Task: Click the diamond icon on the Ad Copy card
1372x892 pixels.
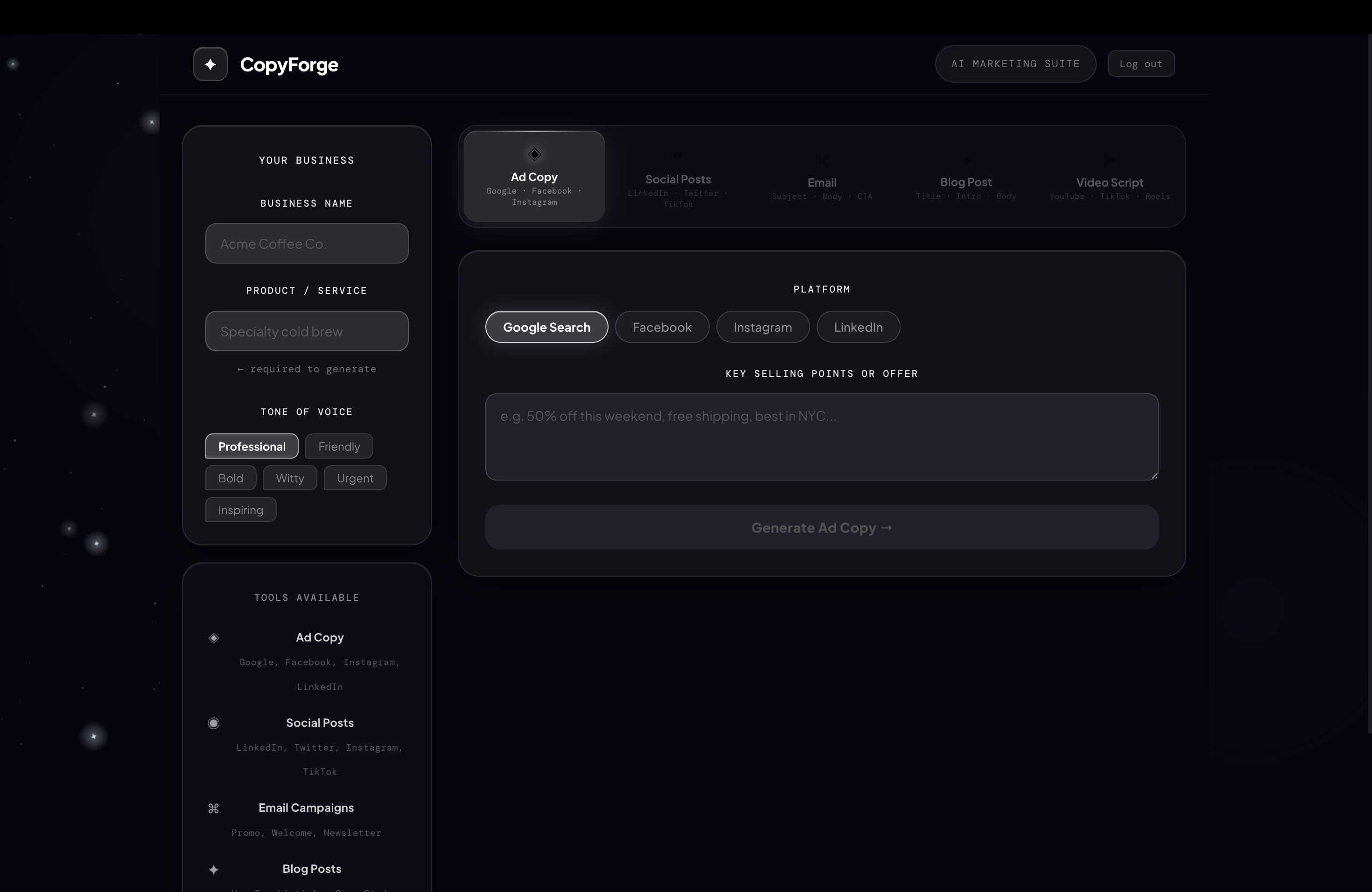Action: point(533,154)
